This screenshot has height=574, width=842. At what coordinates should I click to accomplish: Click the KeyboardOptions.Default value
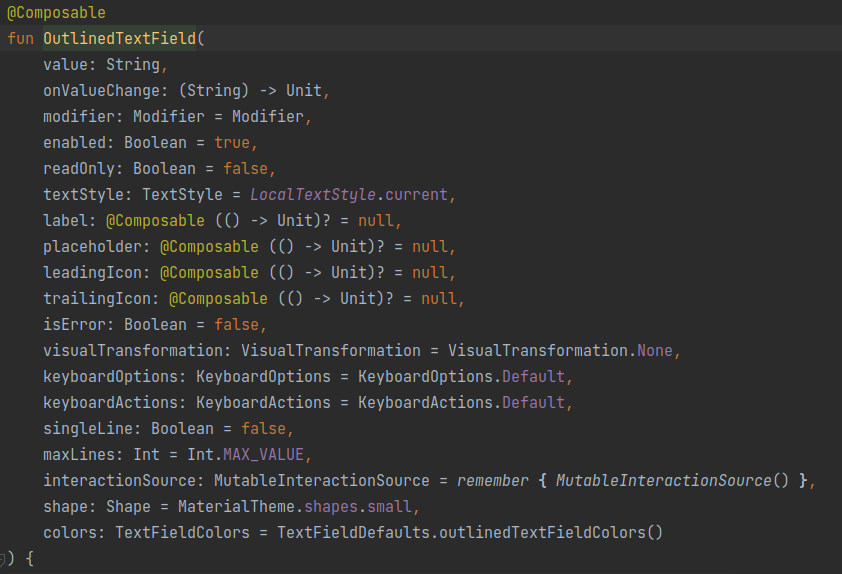(x=461, y=376)
